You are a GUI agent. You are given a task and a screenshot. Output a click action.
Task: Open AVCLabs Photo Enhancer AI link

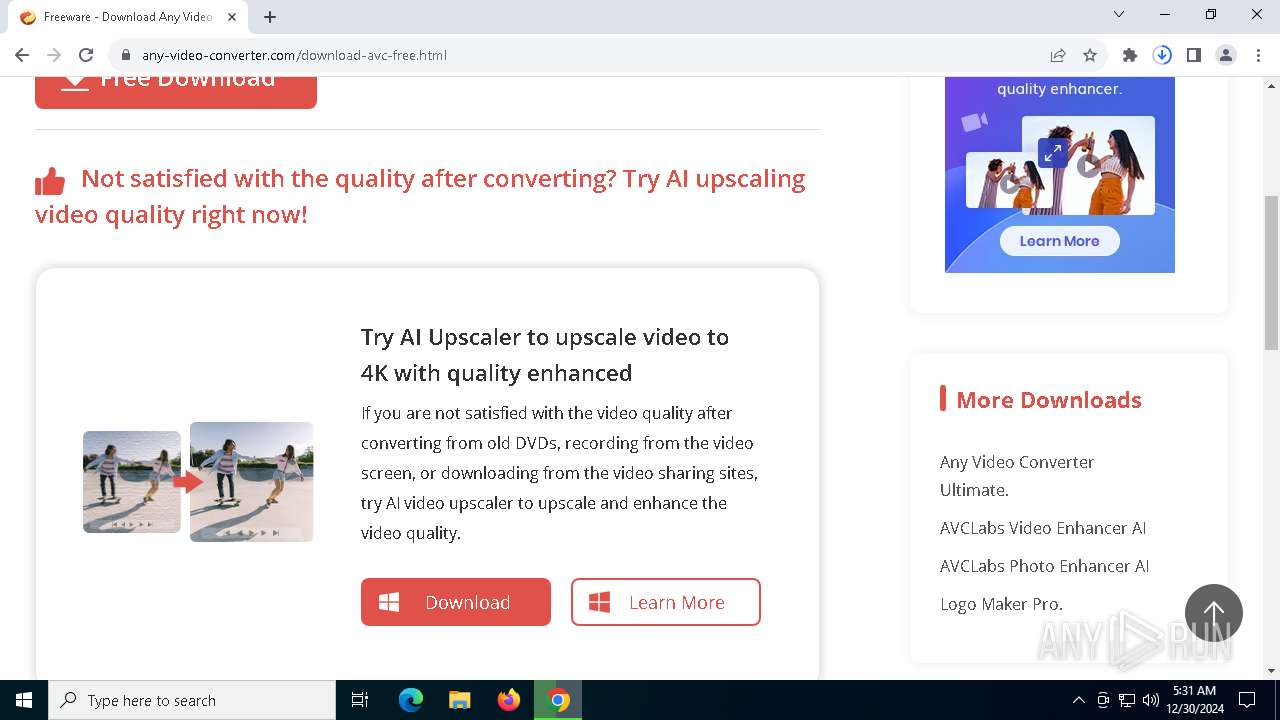tap(1044, 566)
